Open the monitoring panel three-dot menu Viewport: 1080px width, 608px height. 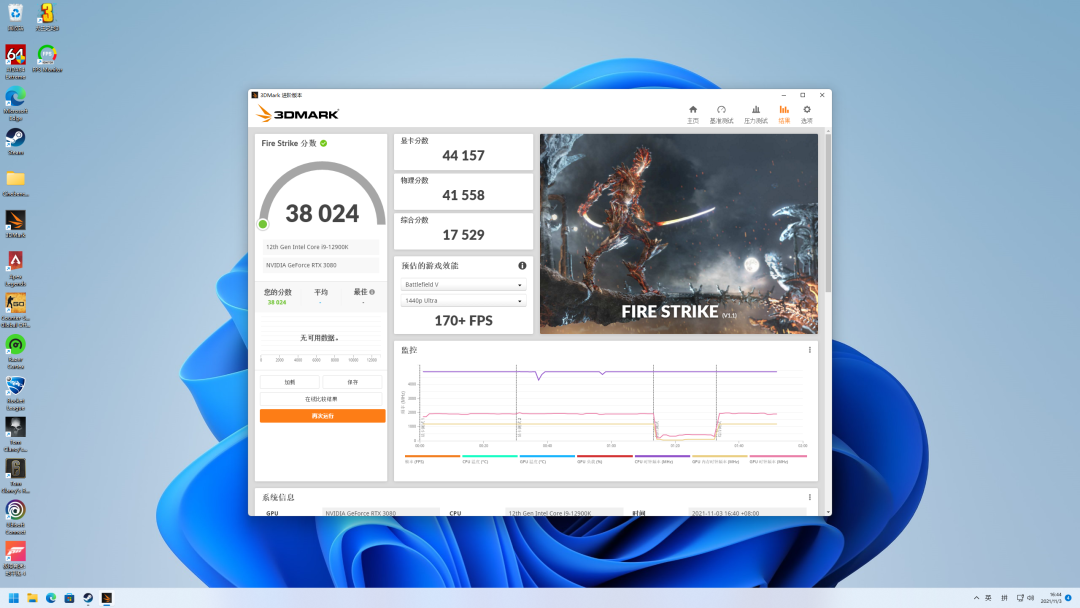click(x=809, y=350)
